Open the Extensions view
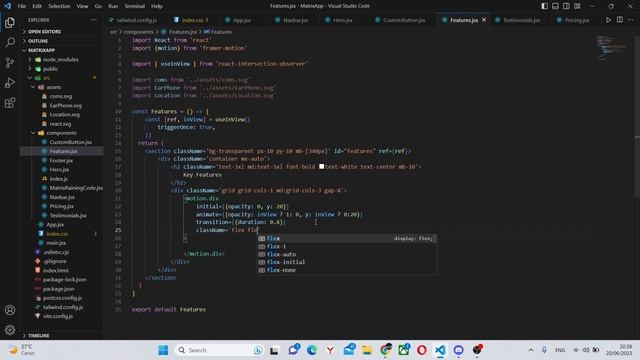The height and width of the screenshot is (360, 640). click(10, 103)
